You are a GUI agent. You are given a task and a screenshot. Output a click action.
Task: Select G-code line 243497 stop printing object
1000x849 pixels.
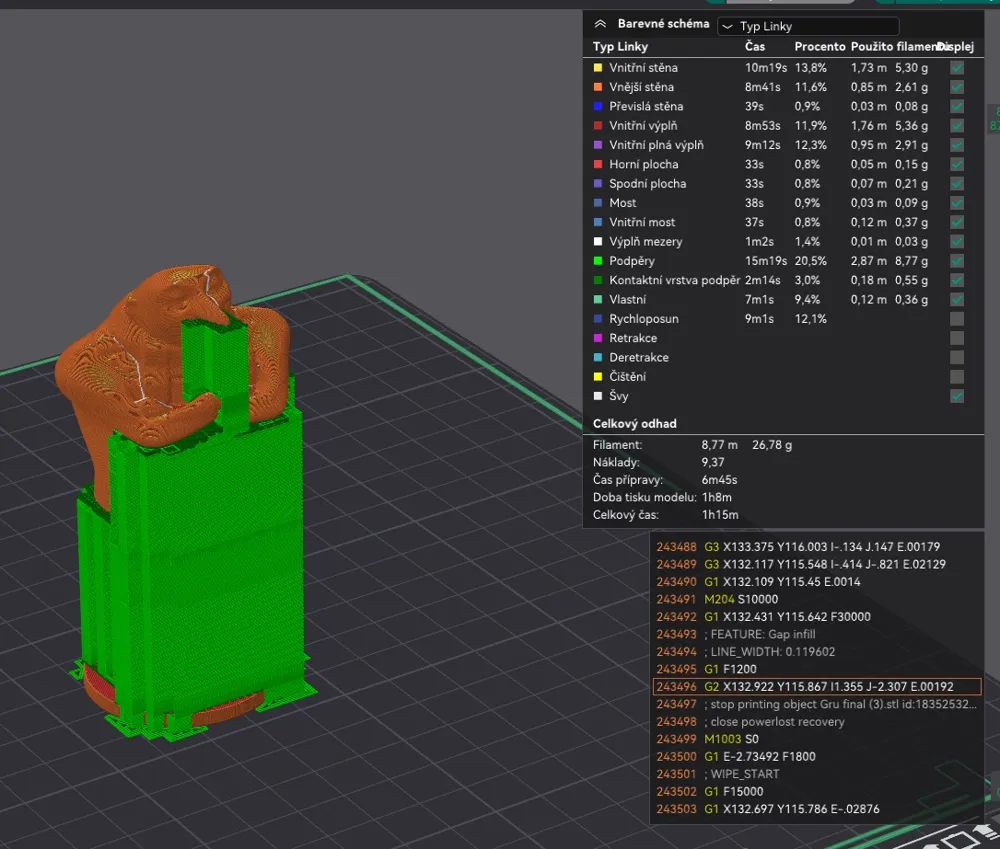click(816, 704)
